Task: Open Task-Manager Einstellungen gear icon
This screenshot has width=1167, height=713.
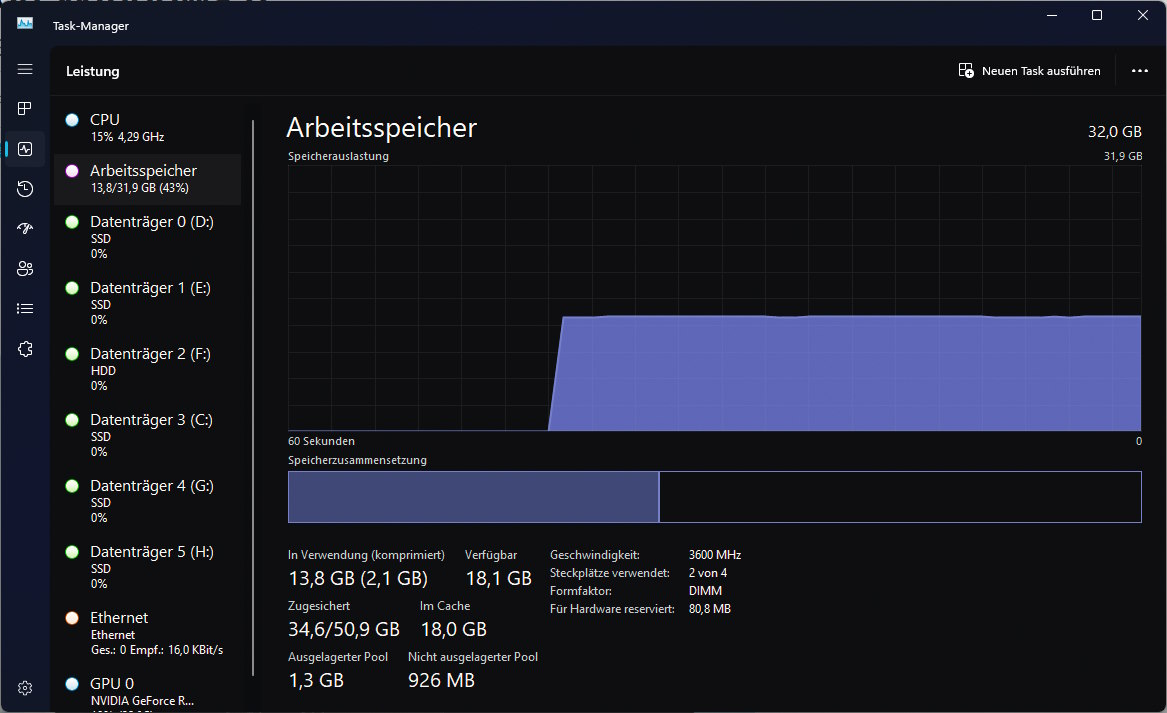Action: pos(24,688)
